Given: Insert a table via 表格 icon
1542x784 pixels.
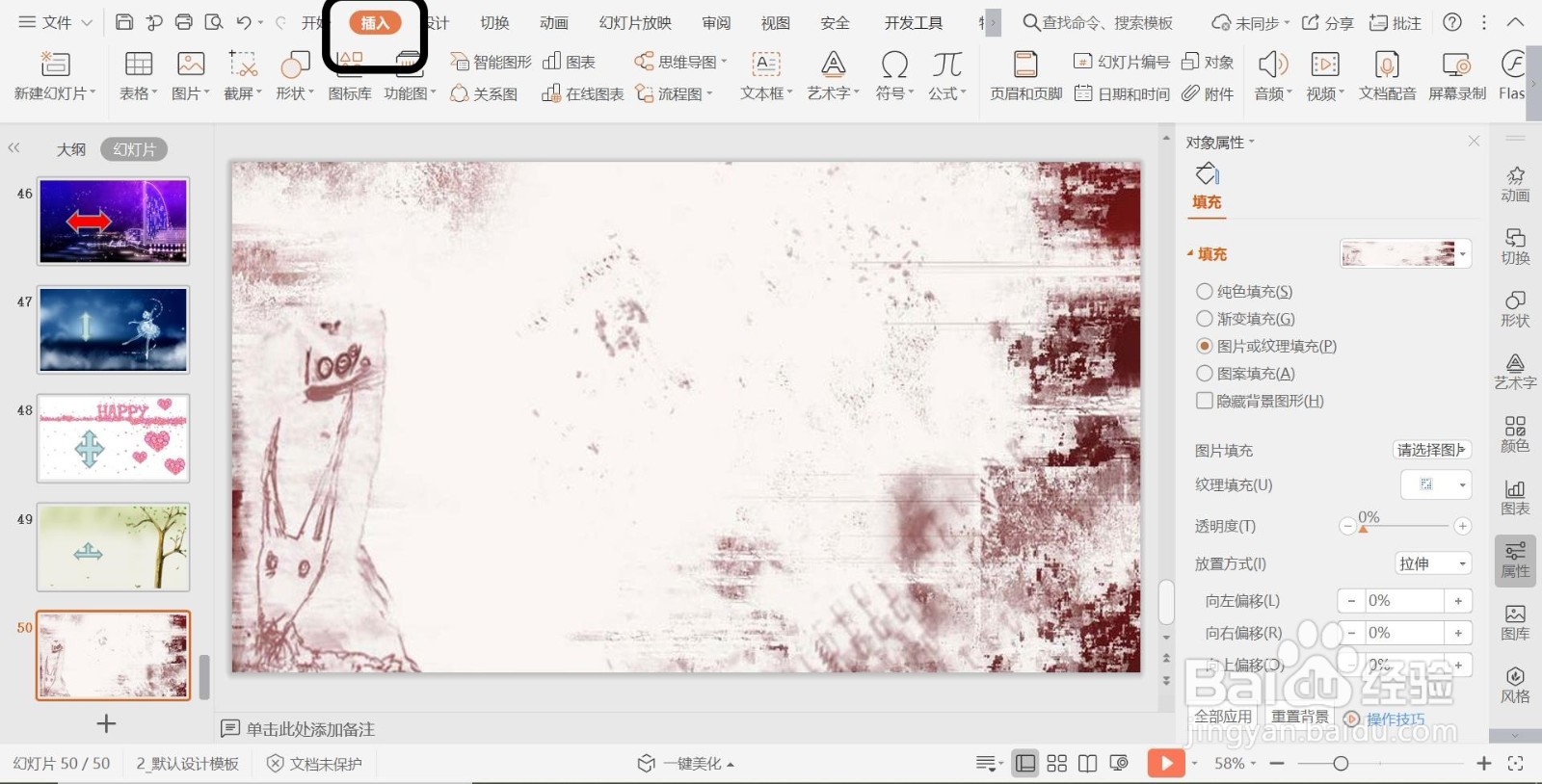Looking at the screenshot, I should click(x=139, y=65).
